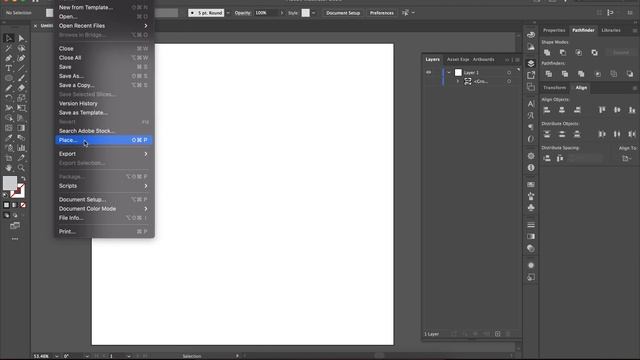Click Horizontal Distribute Right icon
Image resolution: width=640 pixels, height=360 pixels.
click(632, 134)
